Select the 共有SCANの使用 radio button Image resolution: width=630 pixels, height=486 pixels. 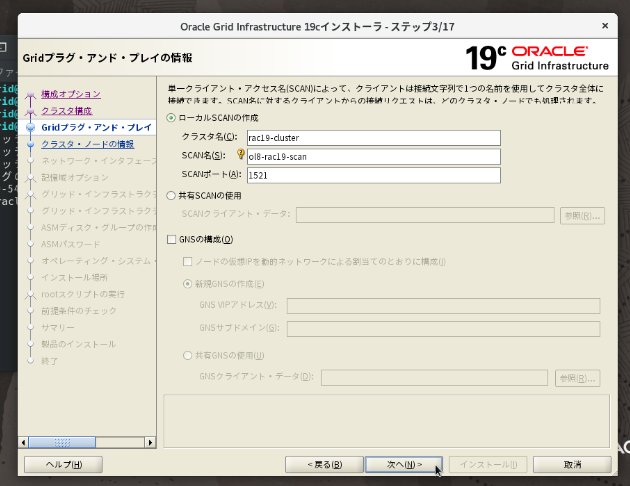[171, 196]
